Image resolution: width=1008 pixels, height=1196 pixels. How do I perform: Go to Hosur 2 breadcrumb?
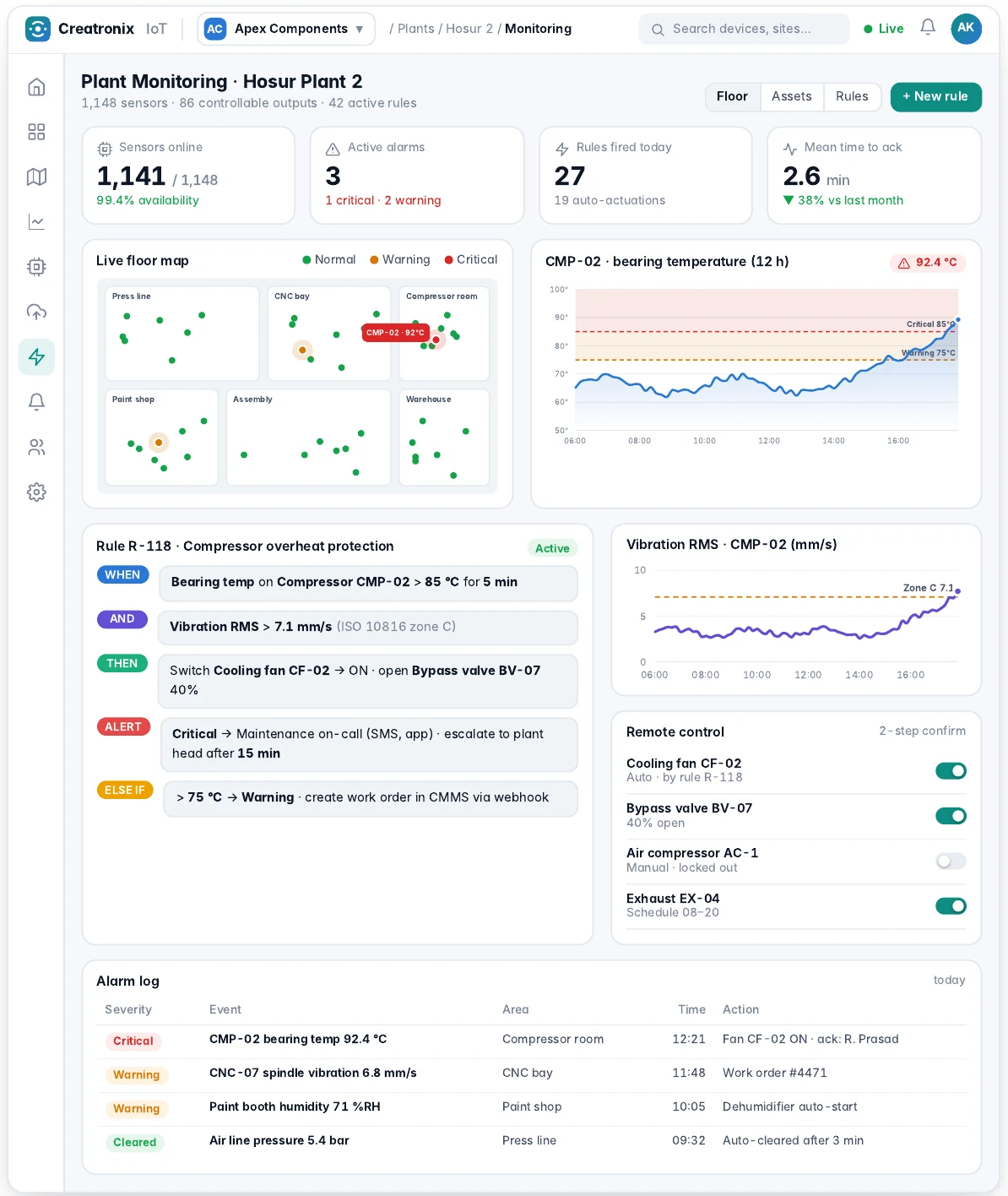[x=469, y=29]
